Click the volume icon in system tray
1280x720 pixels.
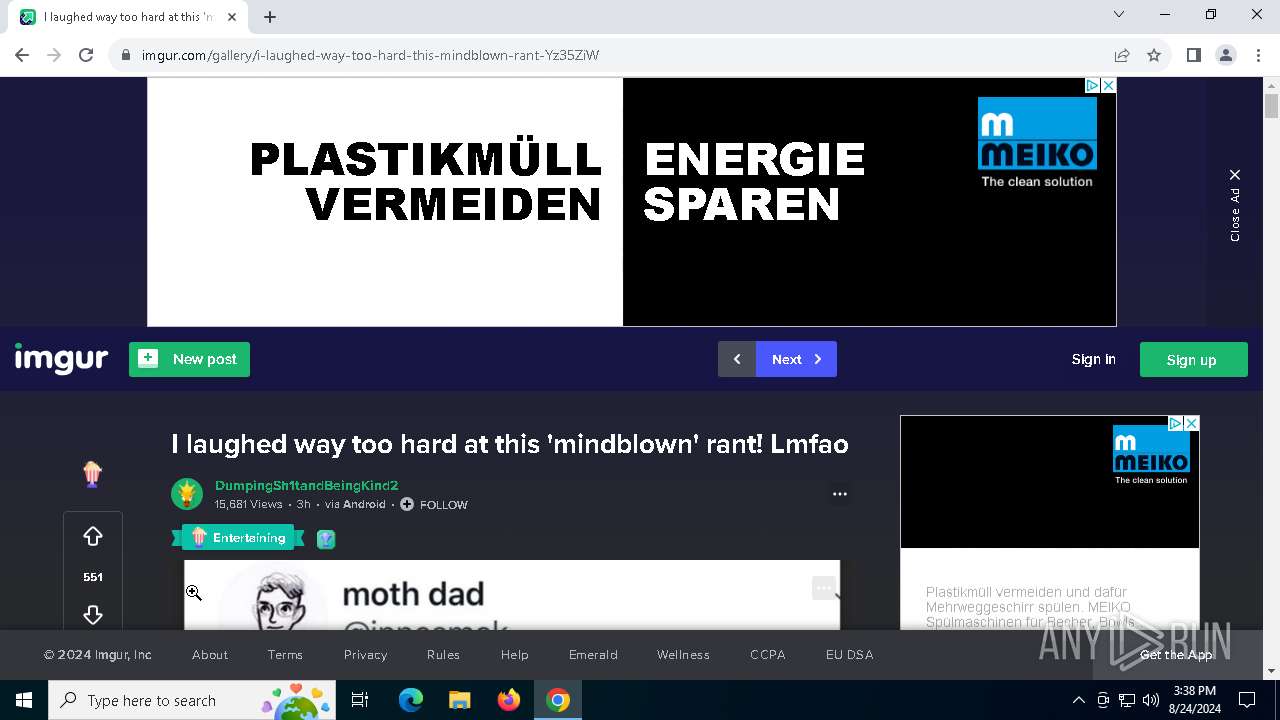tap(1150, 700)
